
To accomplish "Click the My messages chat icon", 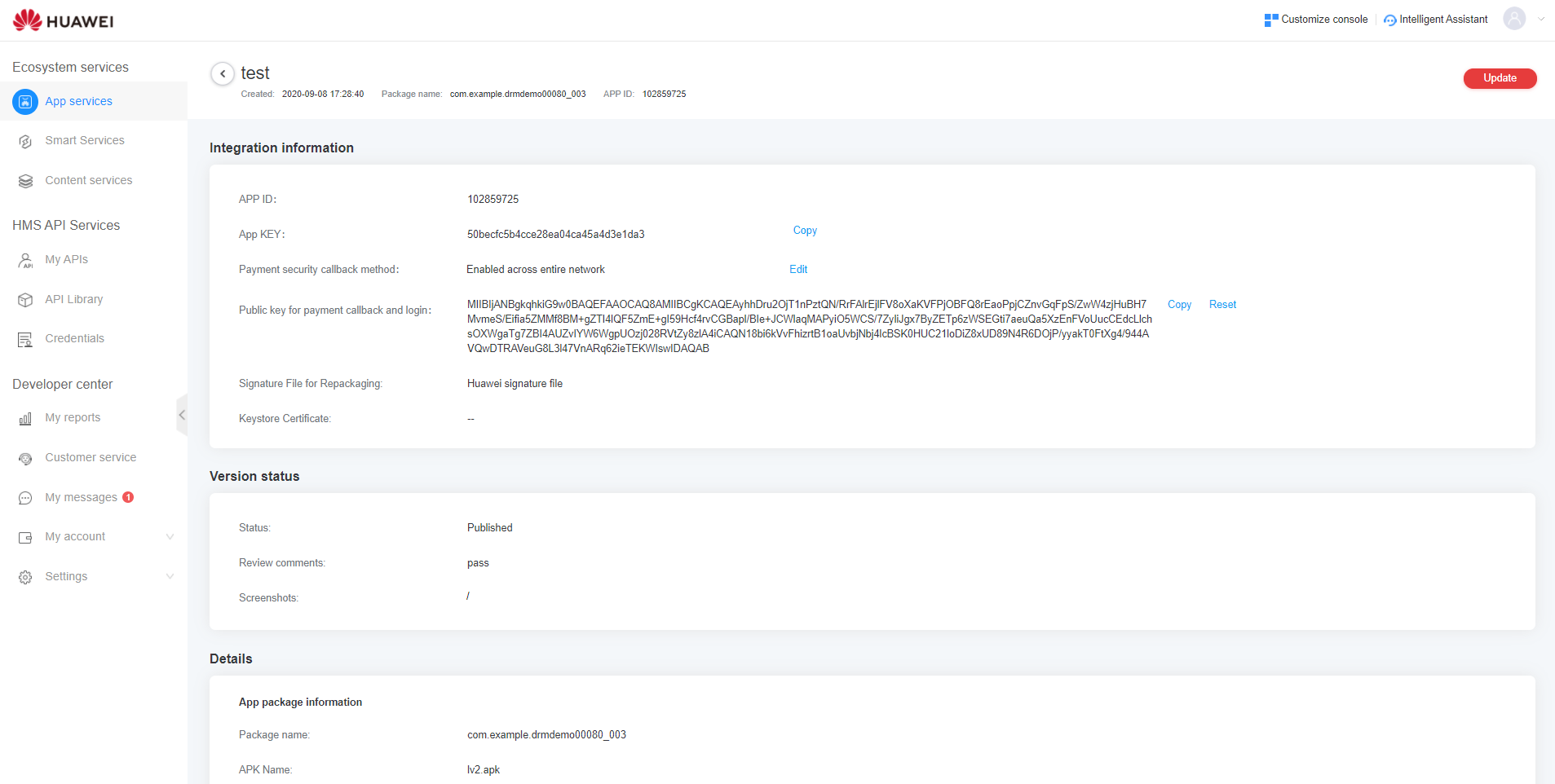I will tap(25, 498).
